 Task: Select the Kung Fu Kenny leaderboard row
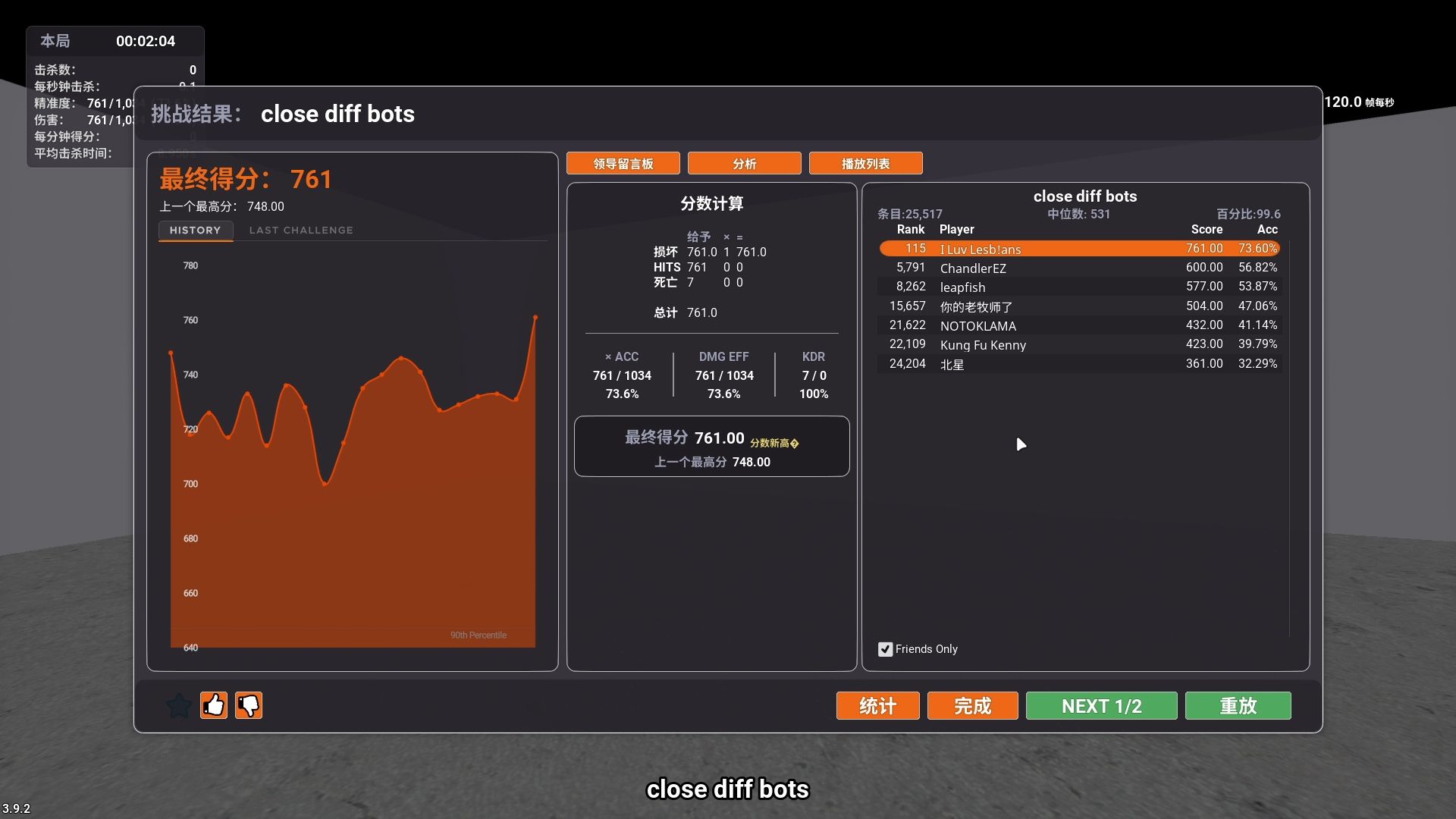[1080, 344]
